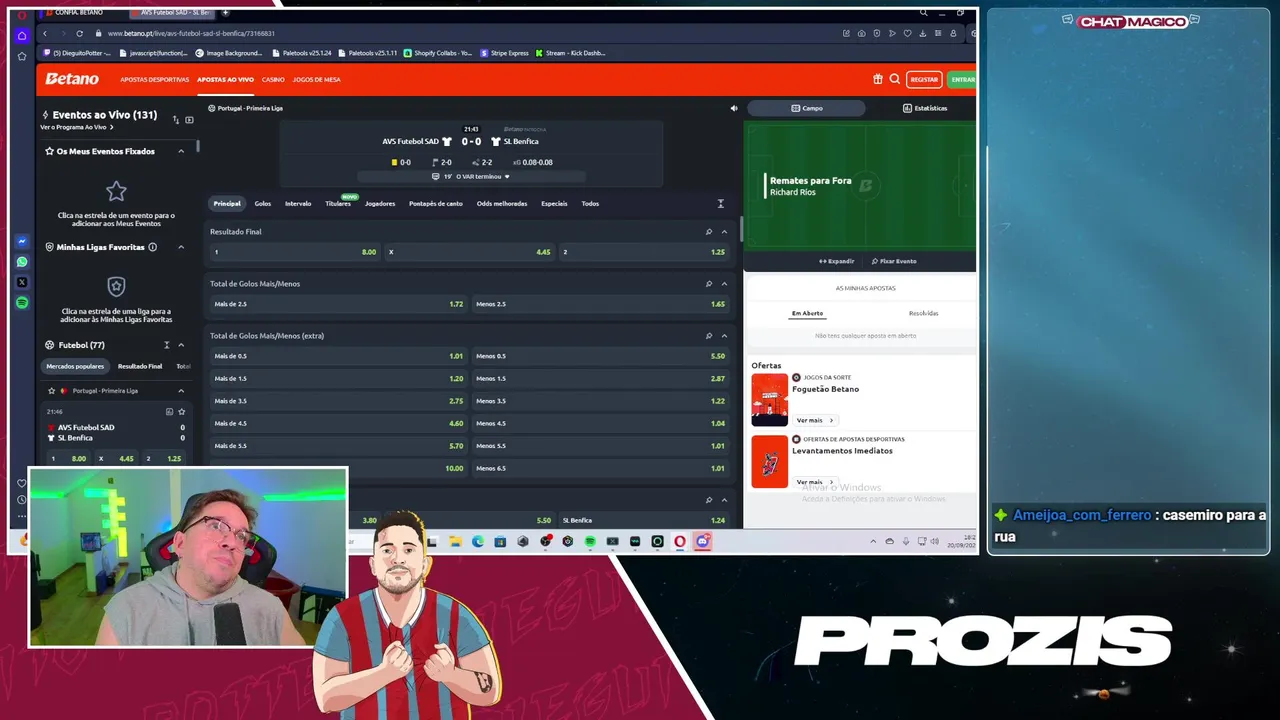The width and height of the screenshot is (1280, 720).
Task: Click the sort icon beside Eventos ao Vivo
Action: click(x=176, y=120)
